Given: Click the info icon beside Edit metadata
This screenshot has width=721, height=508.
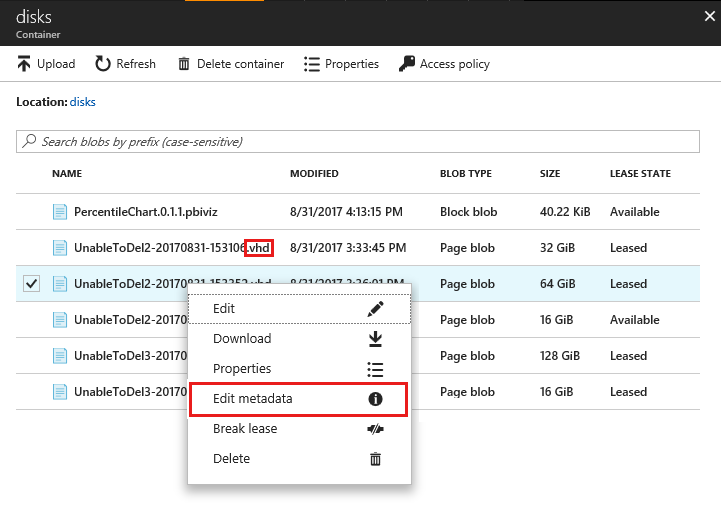Looking at the screenshot, I should tap(376, 399).
